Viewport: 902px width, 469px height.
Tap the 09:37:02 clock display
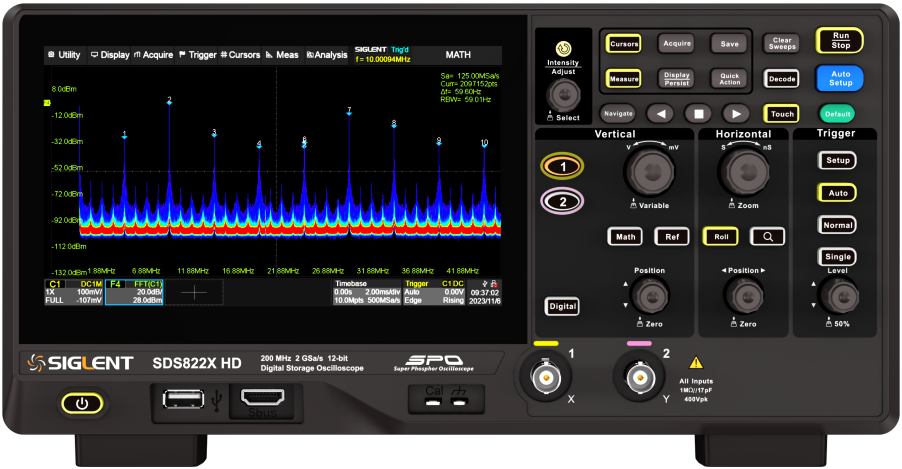click(x=484, y=293)
